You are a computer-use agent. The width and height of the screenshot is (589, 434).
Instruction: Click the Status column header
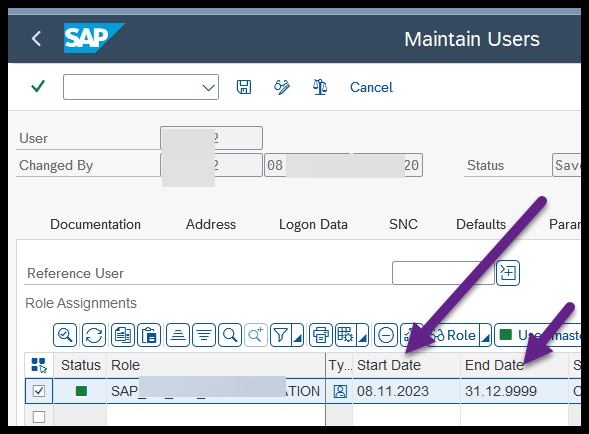tap(80, 365)
